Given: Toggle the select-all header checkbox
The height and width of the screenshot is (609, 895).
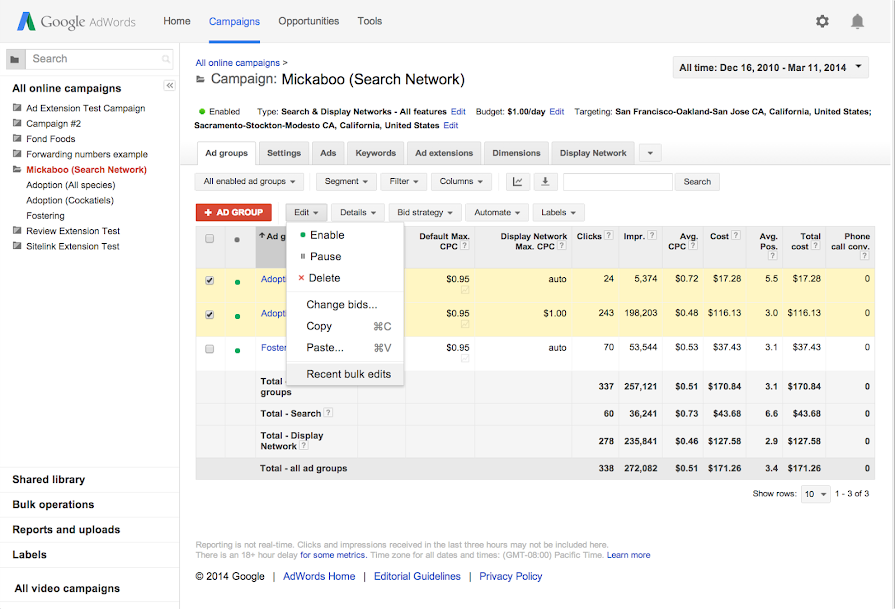Looking at the screenshot, I should click(x=209, y=239).
